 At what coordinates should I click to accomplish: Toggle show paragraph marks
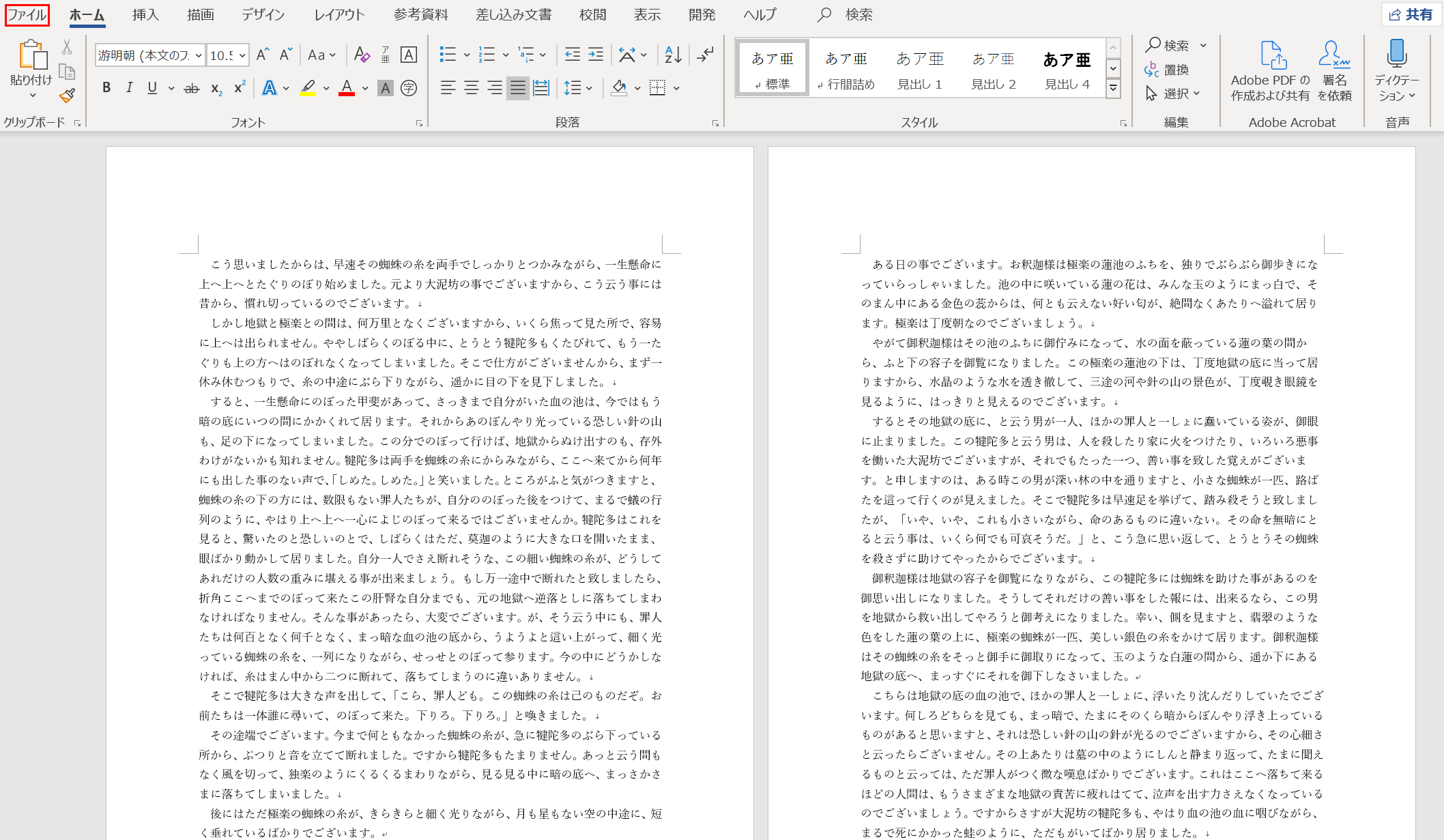(x=706, y=55)
